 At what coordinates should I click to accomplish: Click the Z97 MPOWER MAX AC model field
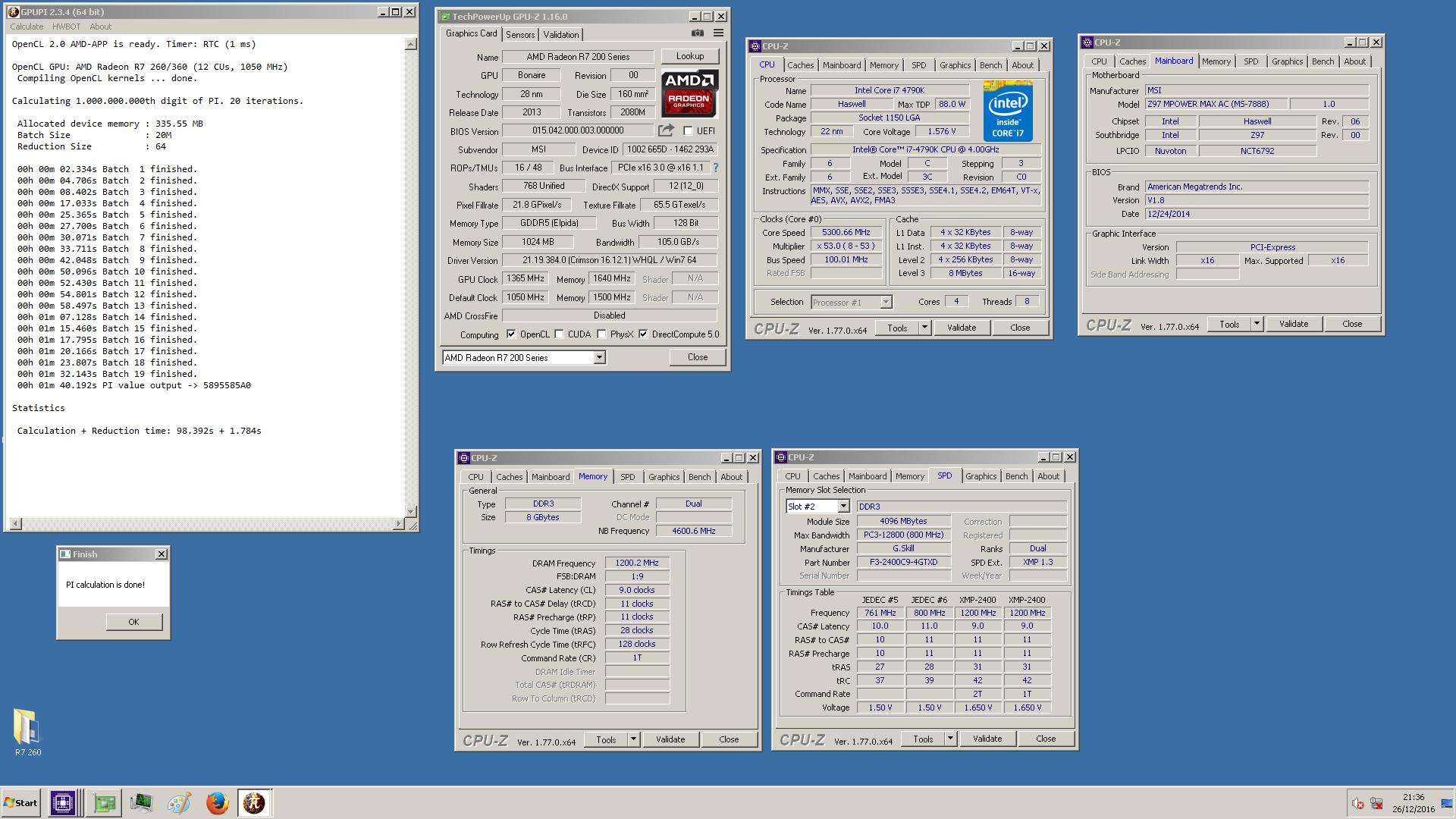[x=1216, y=104]
